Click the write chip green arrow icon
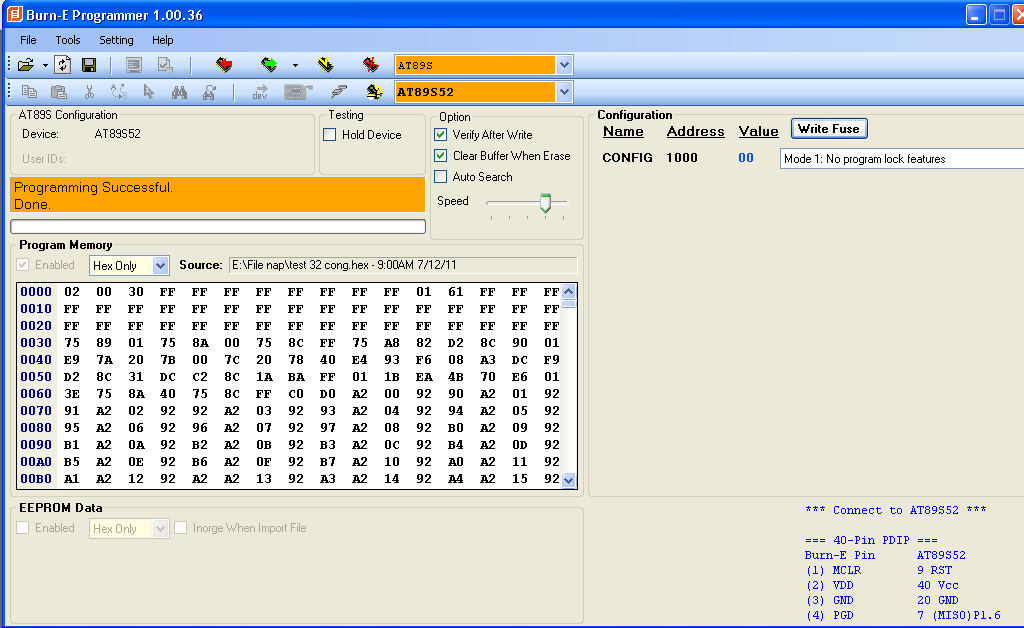Image resolution: width=1024 pixels, height=628 pixels. 269,65
